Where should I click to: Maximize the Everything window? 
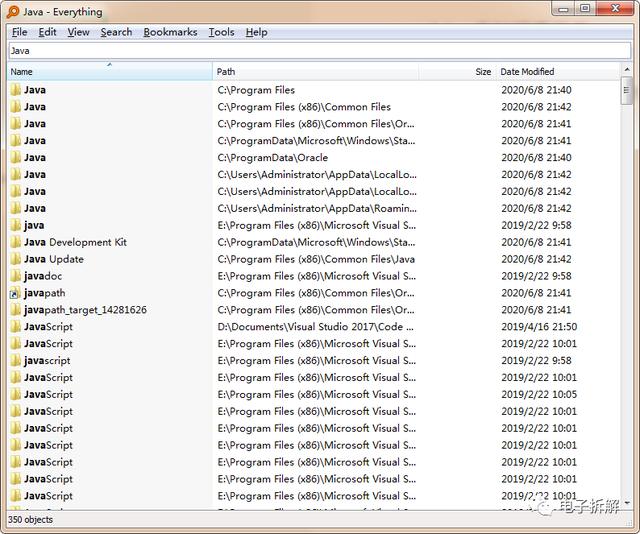(585, 9)
